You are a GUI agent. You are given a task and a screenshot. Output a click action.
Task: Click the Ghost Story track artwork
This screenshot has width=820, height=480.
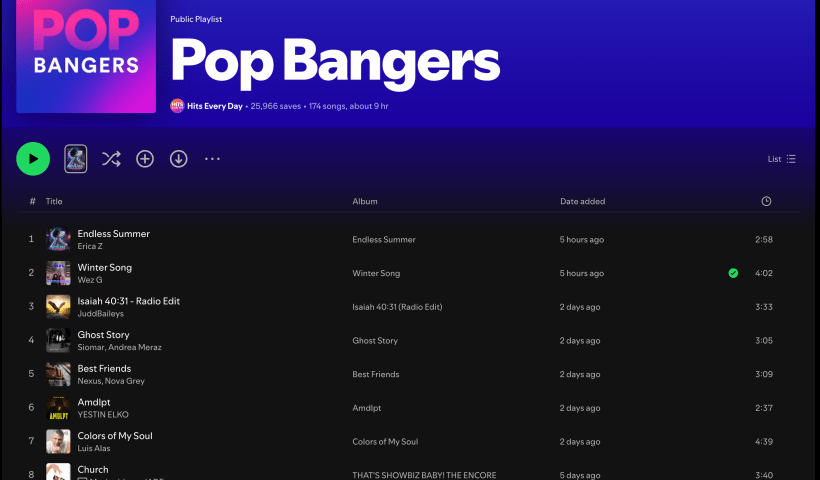pyautogui.click(x=58, y=340)
